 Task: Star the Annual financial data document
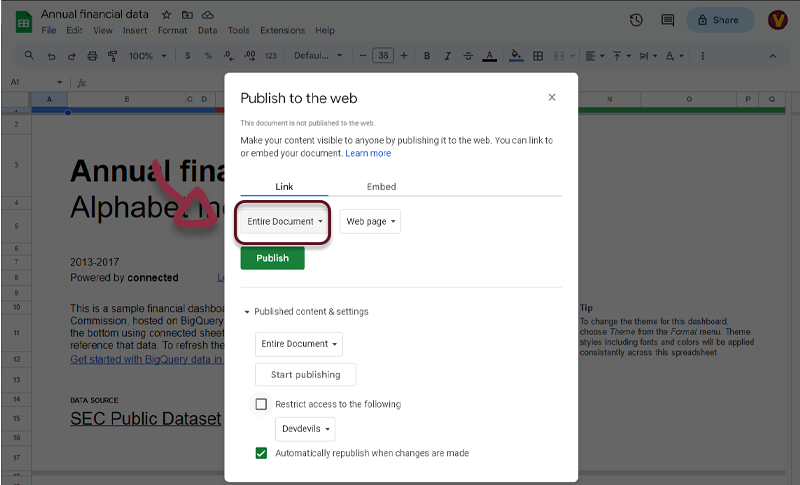(x=166, y=16)
